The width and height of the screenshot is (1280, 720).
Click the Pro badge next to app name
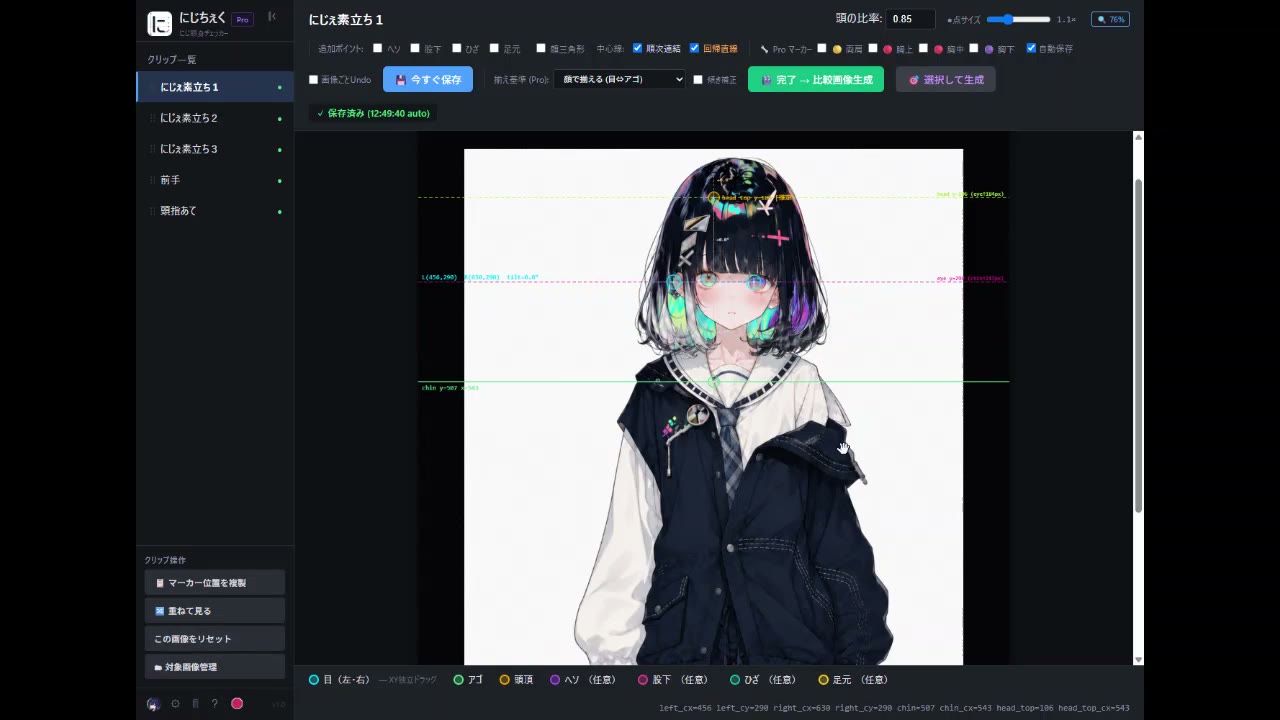[x=242, y=19]
